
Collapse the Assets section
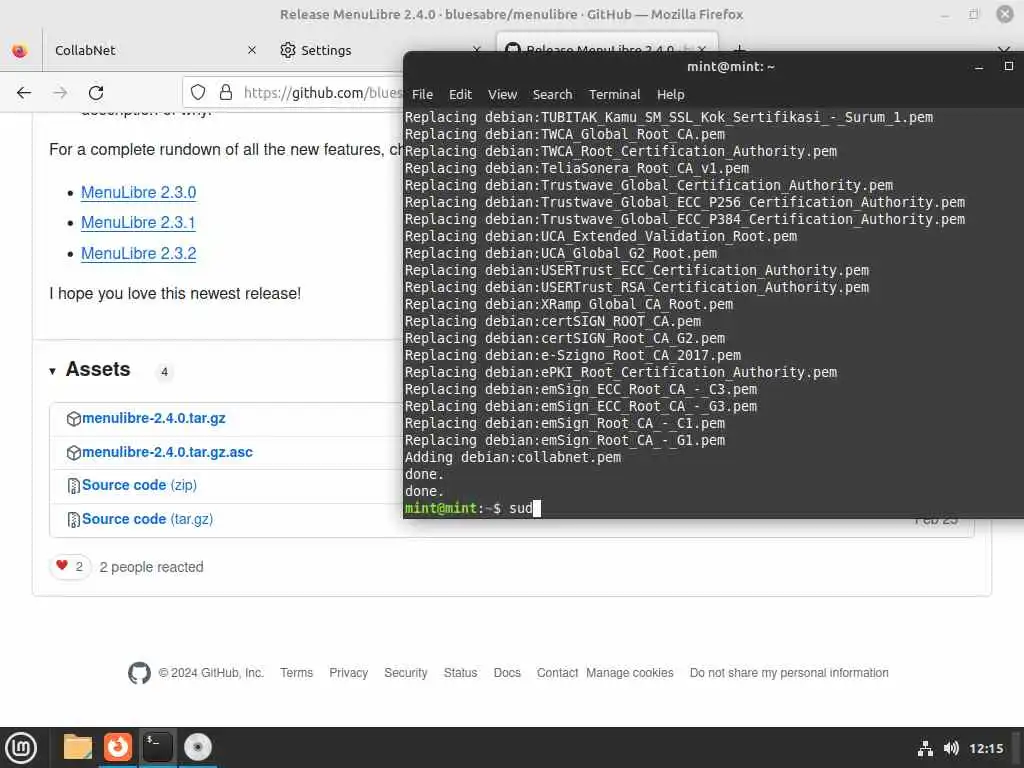[90, 370]
